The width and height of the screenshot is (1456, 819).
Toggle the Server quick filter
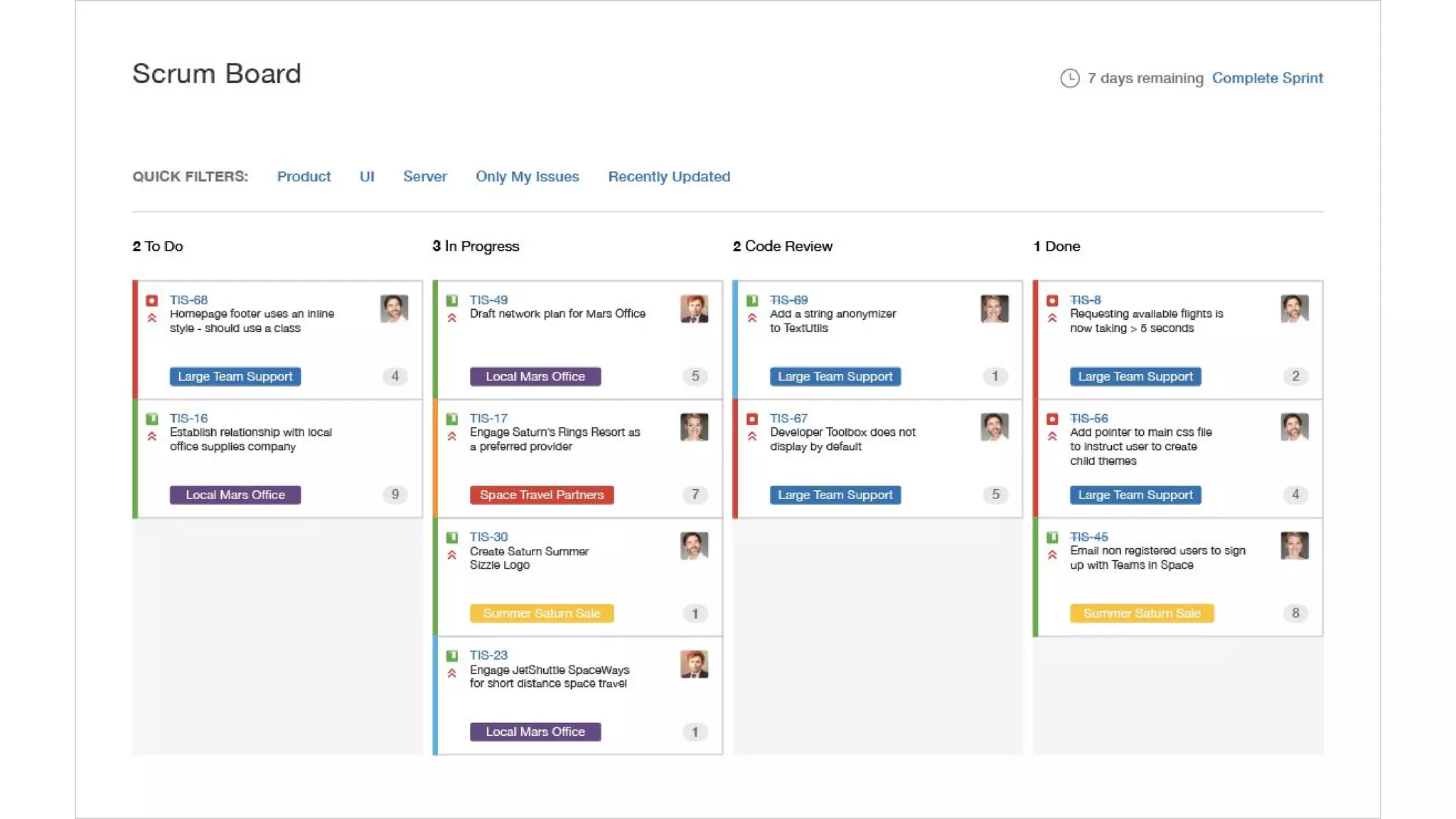point(424,176)
